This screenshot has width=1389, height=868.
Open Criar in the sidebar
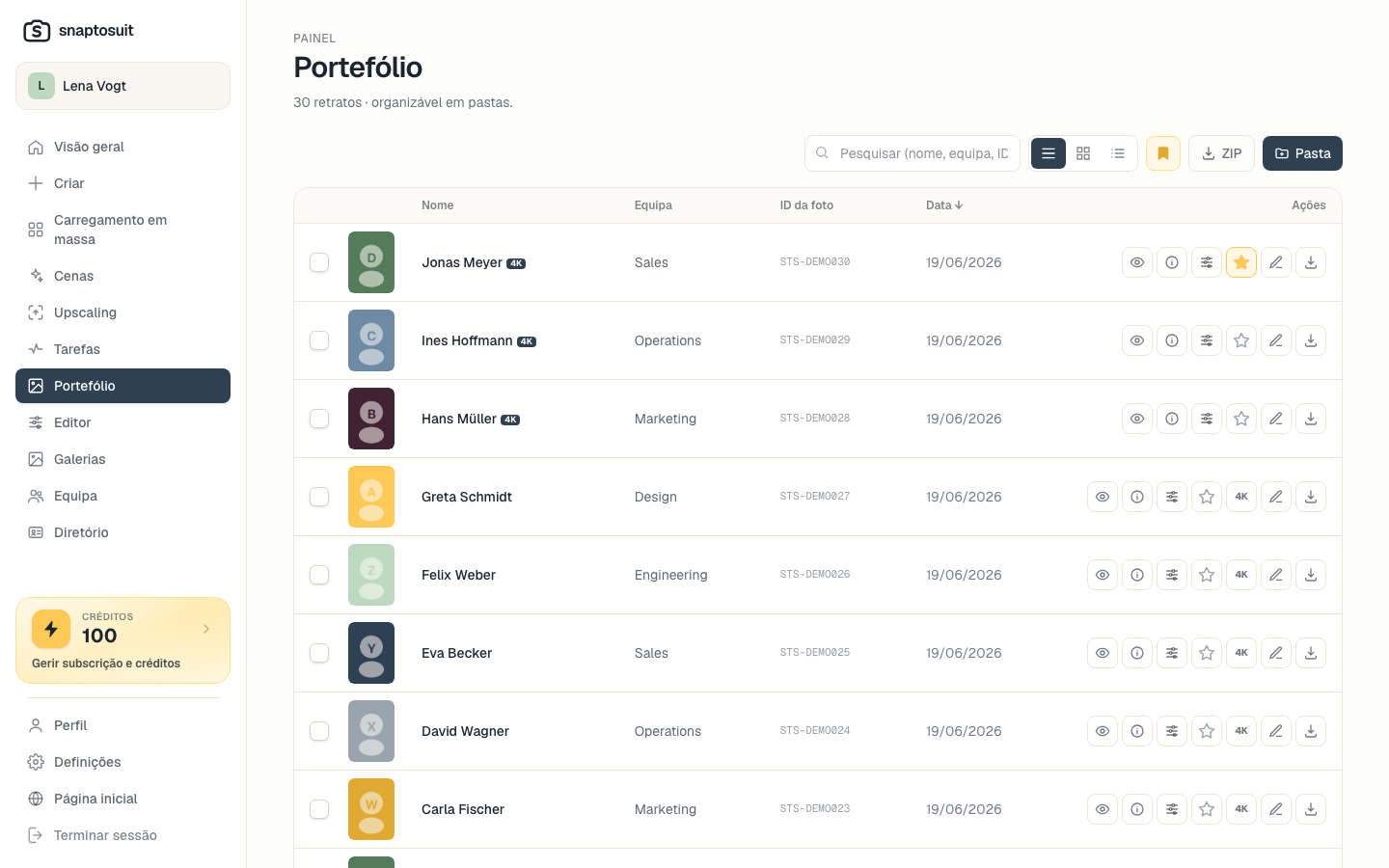coord(123,183)
